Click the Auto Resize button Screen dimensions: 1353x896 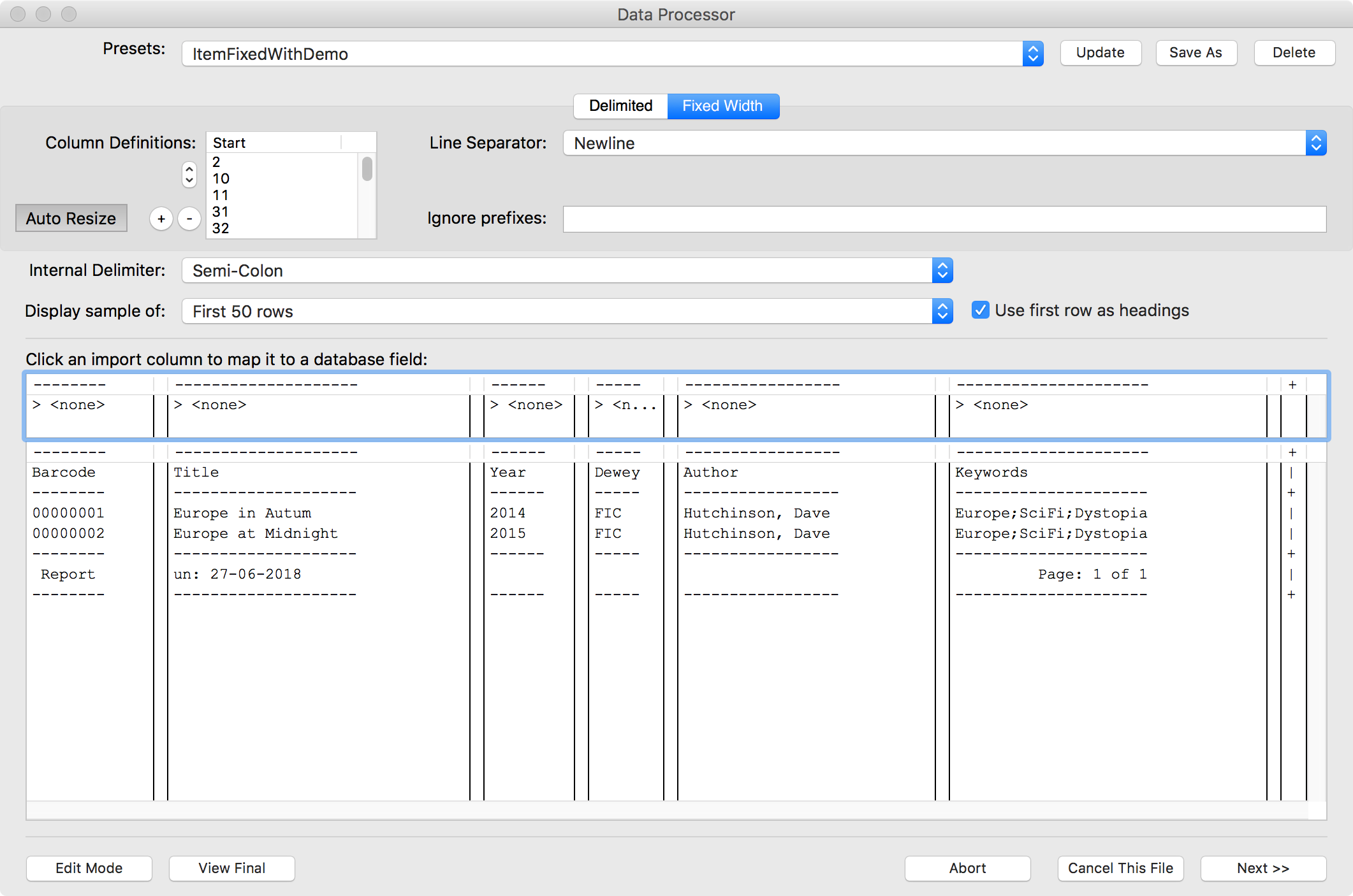(71, 219)
